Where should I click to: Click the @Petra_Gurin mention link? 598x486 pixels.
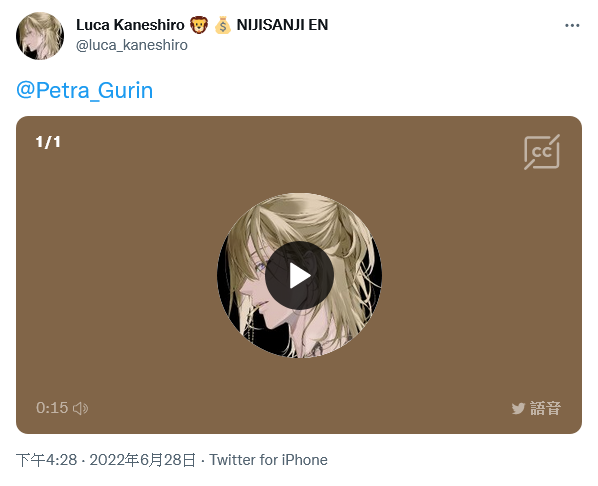click(84, 90)
